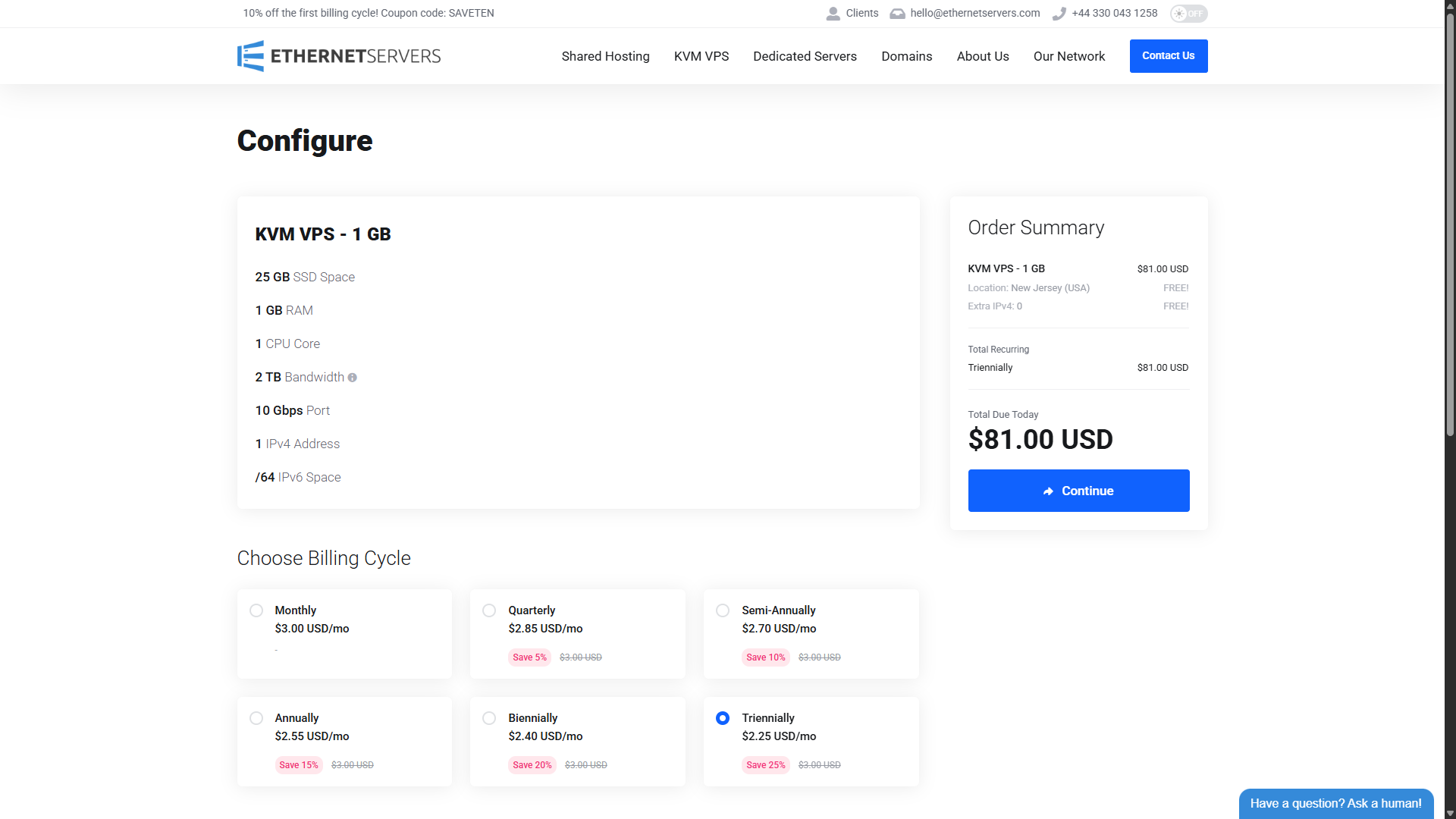The width and height of the screenshot is (1456, 819).
Task: Click the Clients user icon
Action: click(833, 14)
